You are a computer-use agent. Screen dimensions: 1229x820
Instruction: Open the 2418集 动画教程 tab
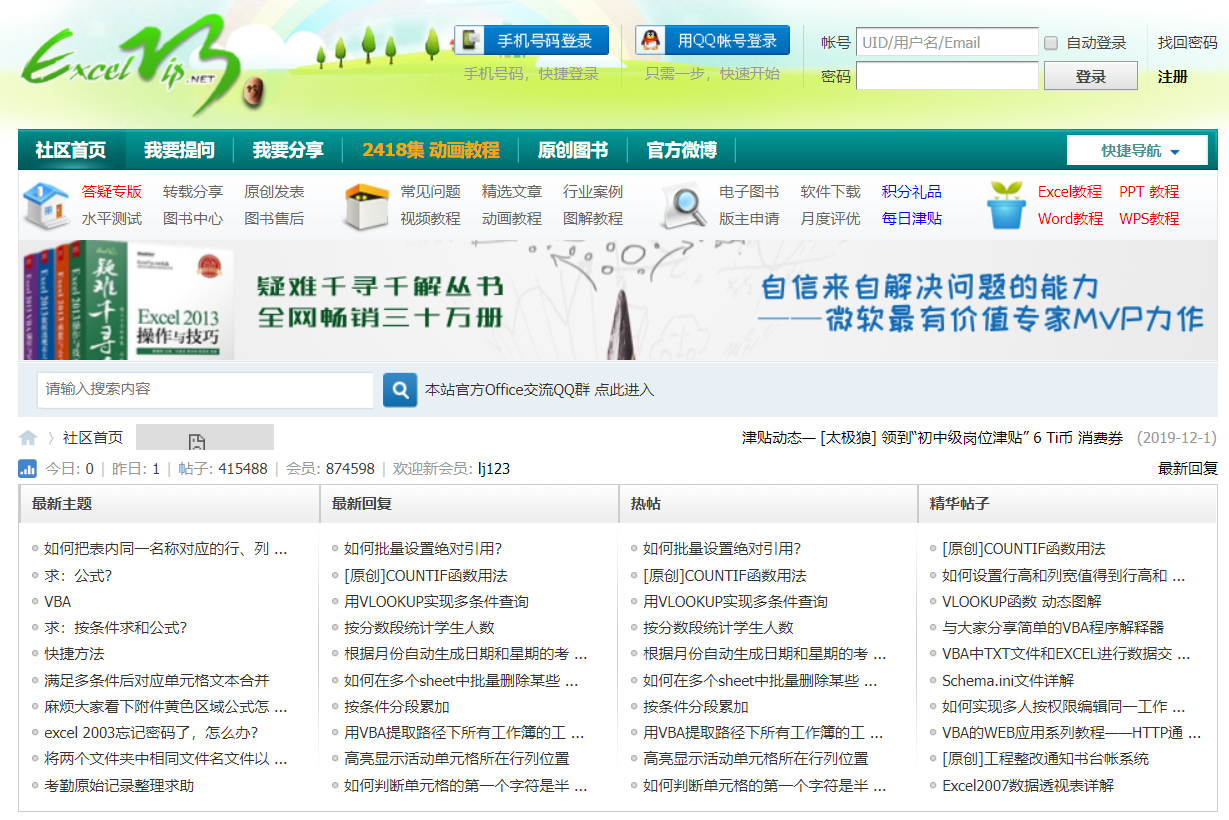[x=431, y=150]
